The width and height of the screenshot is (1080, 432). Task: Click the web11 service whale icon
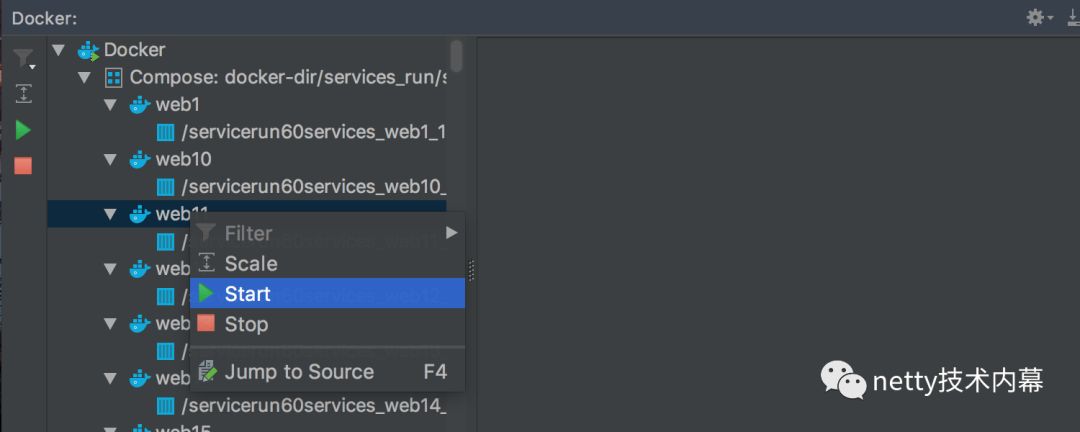140,214
